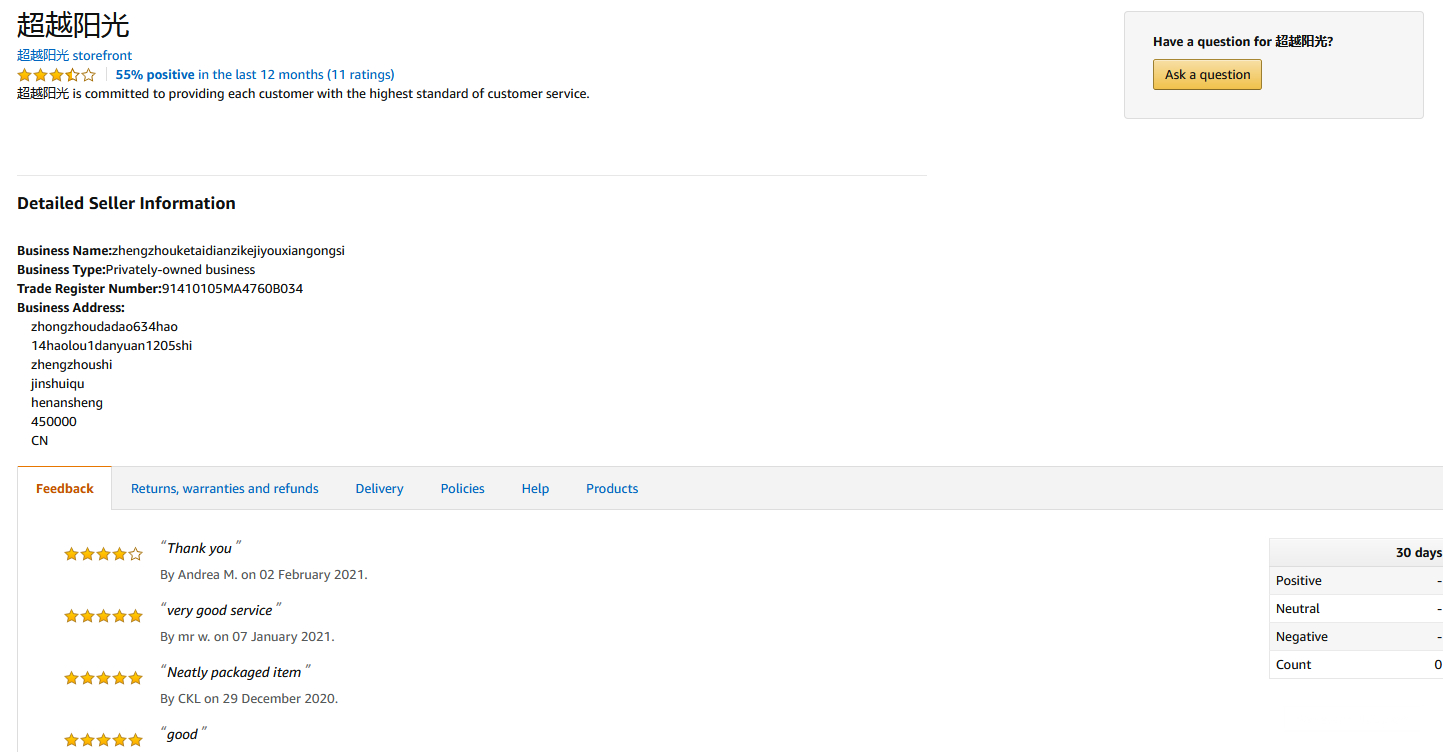Click the seller's star rating icon
The width and height of the screenshot is (1443, 752).
[x=56, y=75]
